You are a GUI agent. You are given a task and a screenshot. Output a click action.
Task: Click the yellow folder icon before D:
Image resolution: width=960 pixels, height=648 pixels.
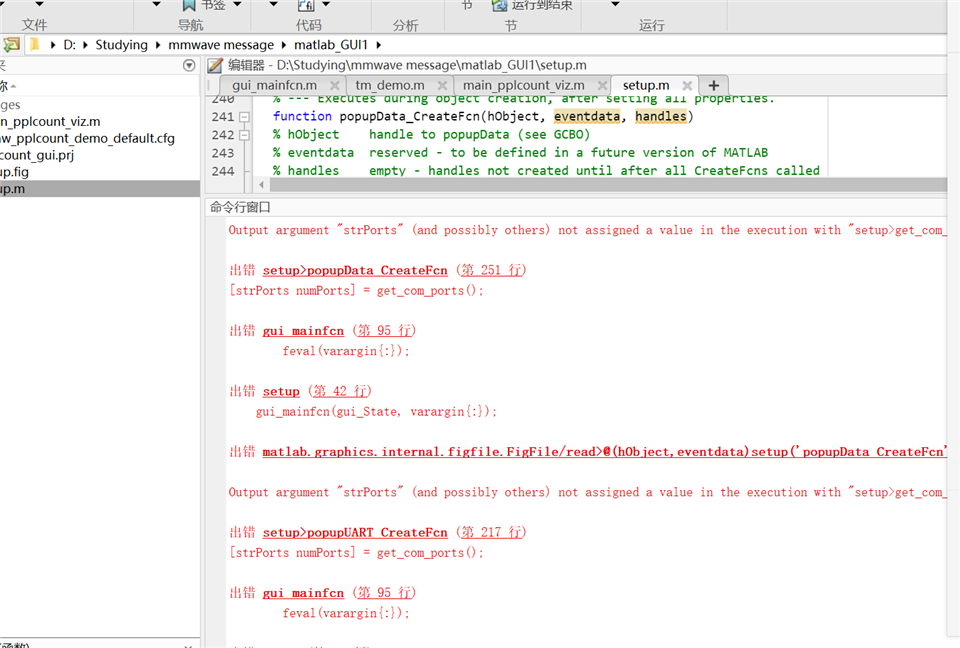(35, 44)
